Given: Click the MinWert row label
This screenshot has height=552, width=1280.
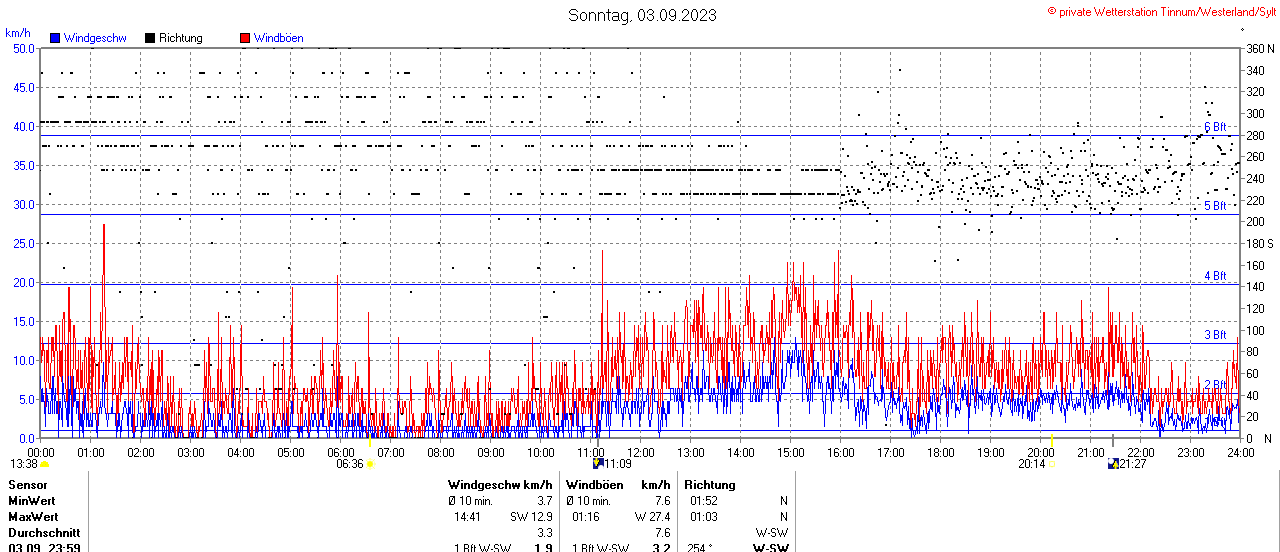Looking at the screenshot, I should [31, 501].
